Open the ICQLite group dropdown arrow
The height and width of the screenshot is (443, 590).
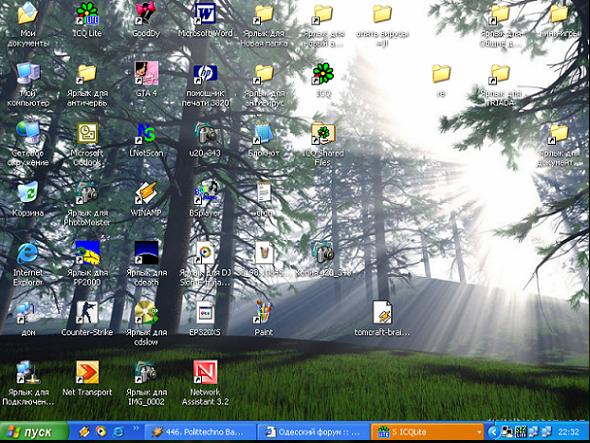479,432
